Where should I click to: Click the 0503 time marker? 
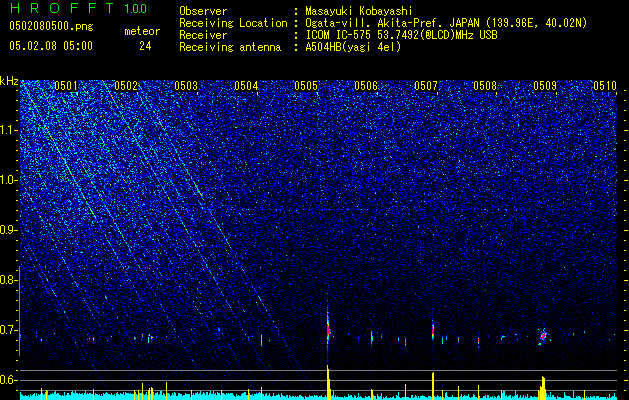[186, 85]
